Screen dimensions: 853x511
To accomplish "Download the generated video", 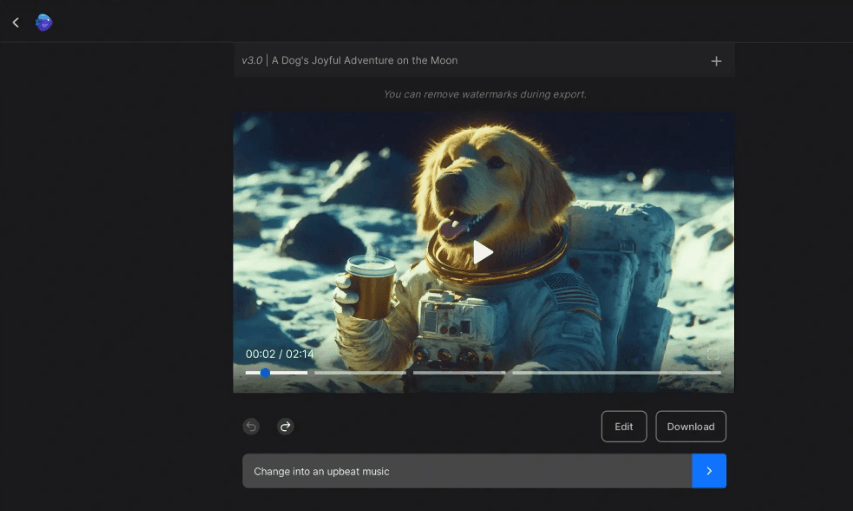I will point(690,426).
